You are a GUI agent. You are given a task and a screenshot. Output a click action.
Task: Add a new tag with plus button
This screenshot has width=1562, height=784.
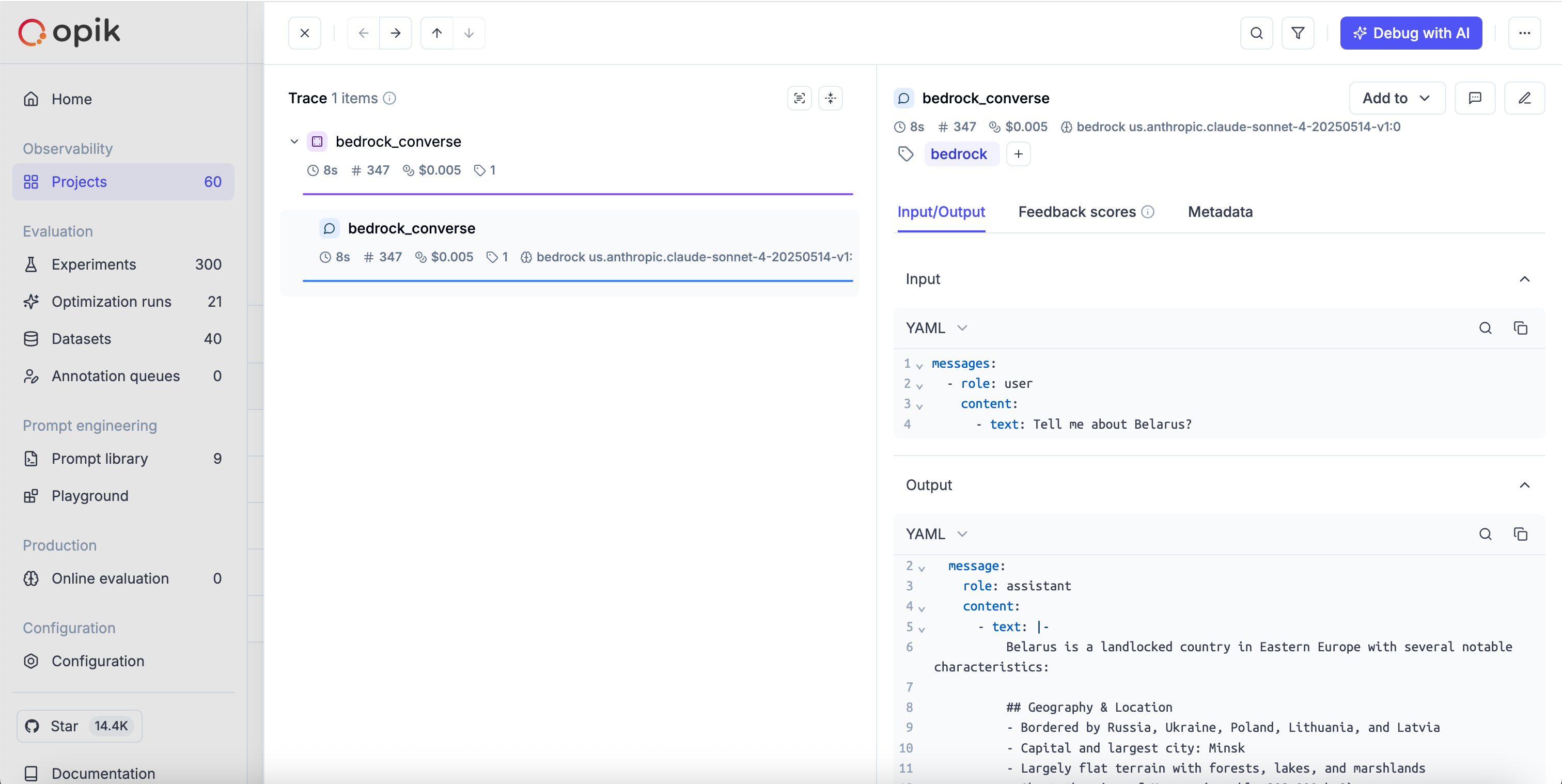(1018, 154)
